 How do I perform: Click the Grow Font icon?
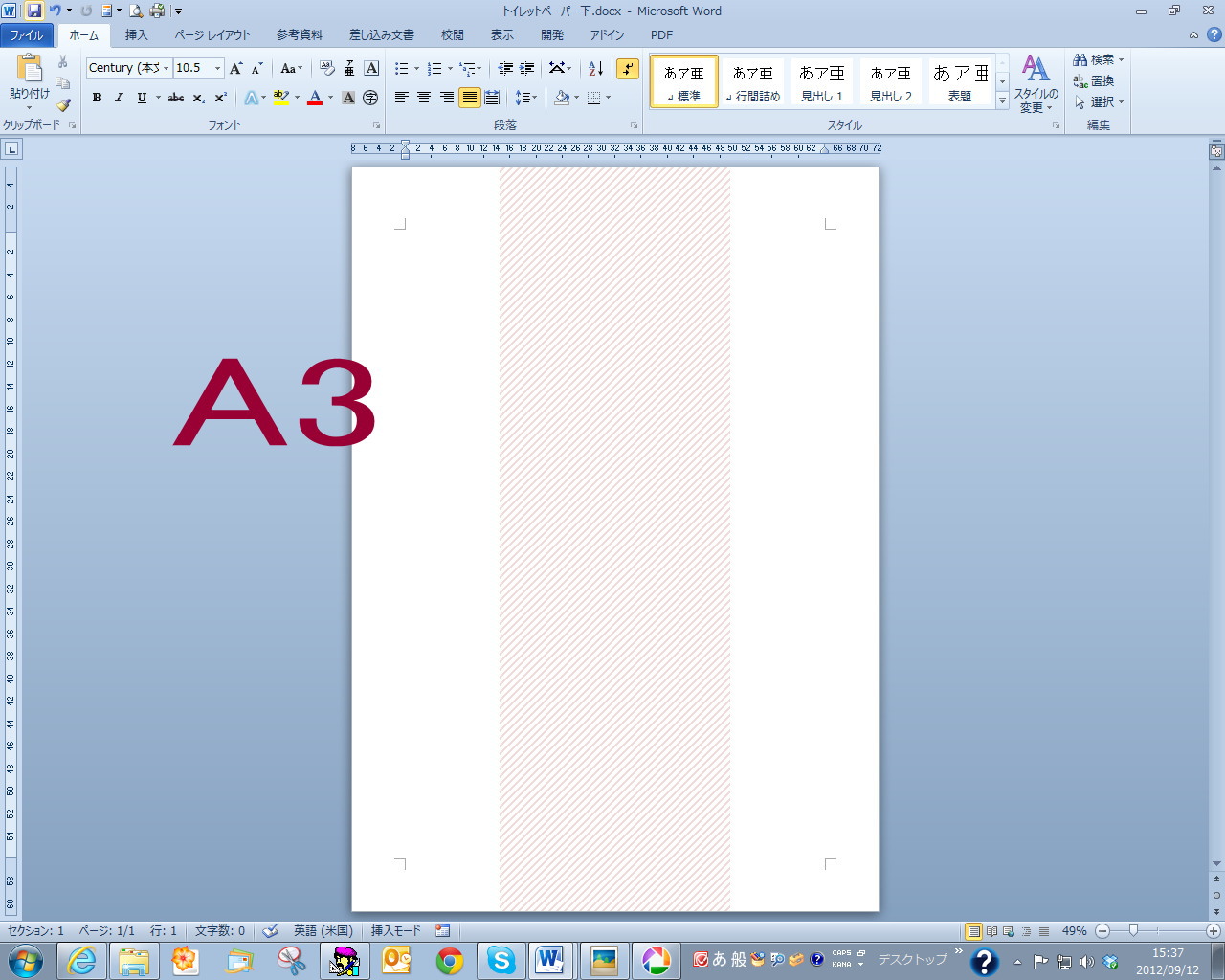click(235, 68)
